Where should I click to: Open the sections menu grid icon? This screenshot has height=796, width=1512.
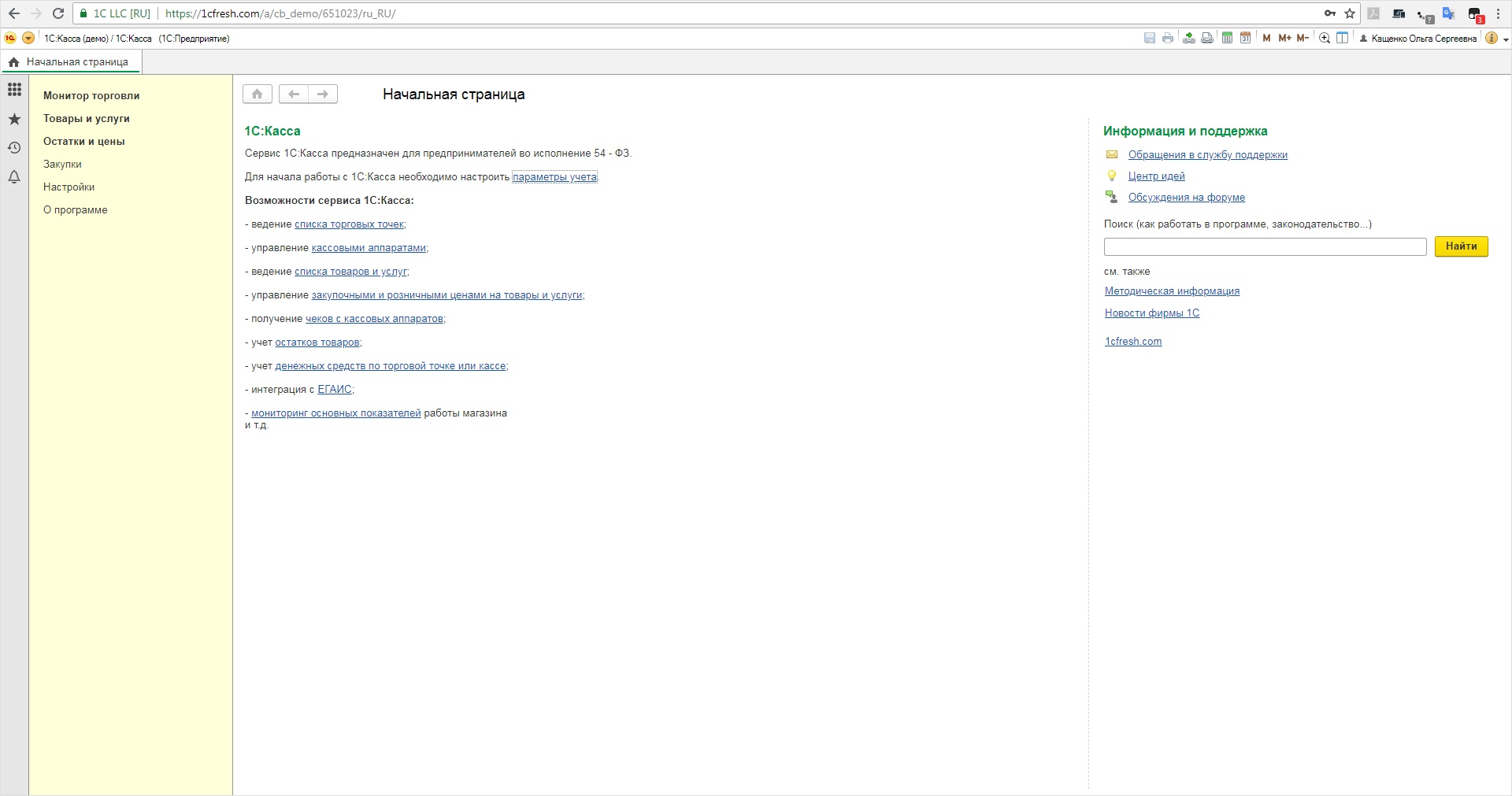coord(14,90)
